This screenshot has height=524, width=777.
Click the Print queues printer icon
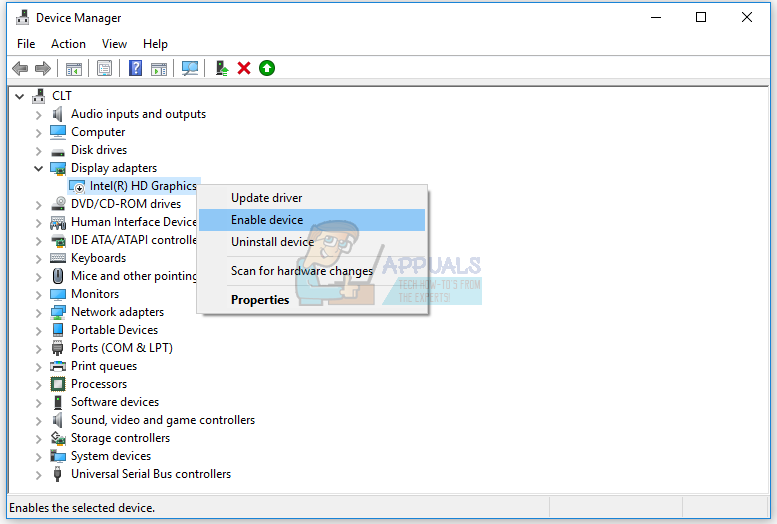pyautogui.click(x=58, y=366)
